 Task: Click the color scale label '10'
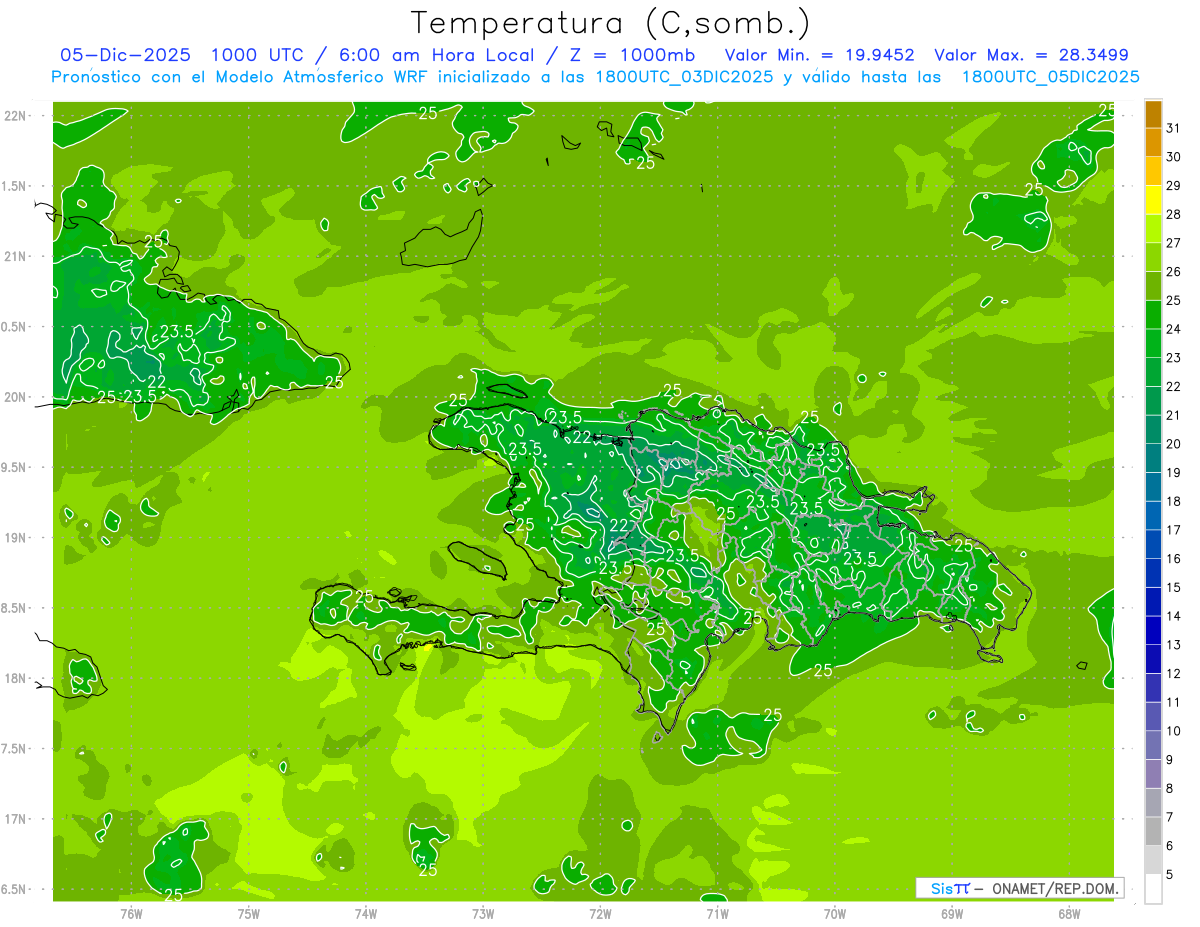click(x=1174, y=731)
